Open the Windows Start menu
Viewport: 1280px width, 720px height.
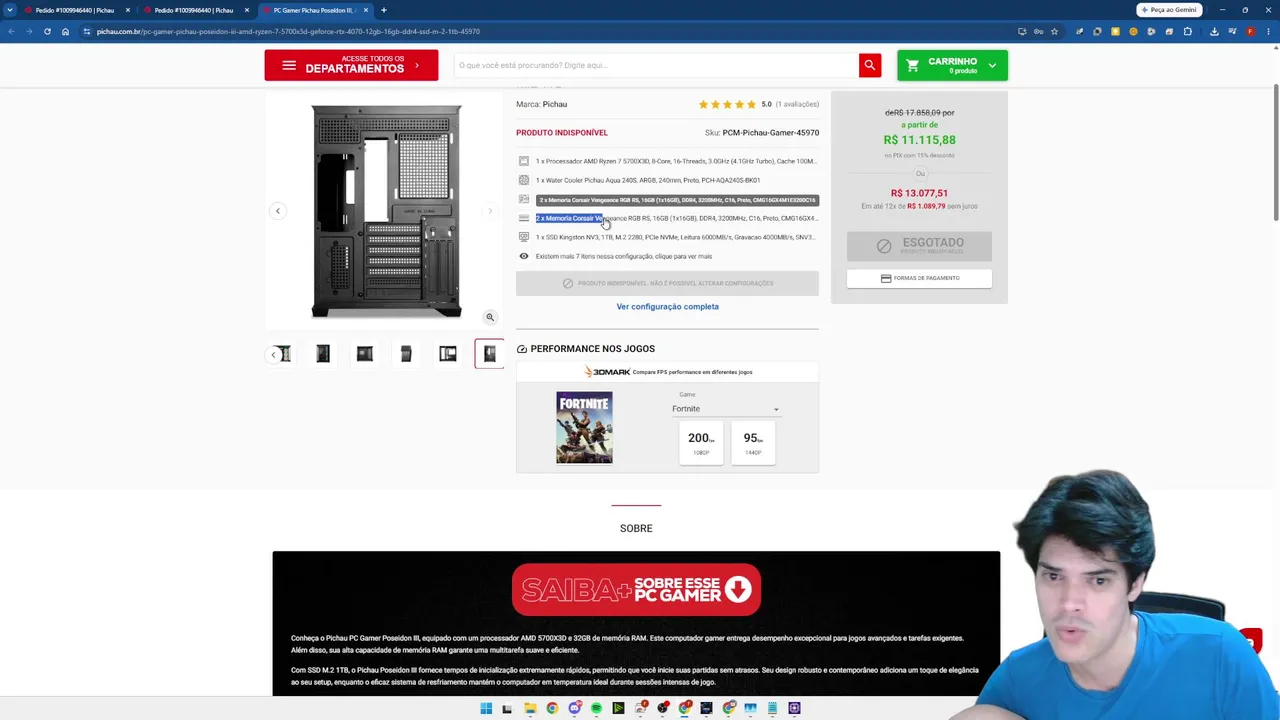click(486, 708)
